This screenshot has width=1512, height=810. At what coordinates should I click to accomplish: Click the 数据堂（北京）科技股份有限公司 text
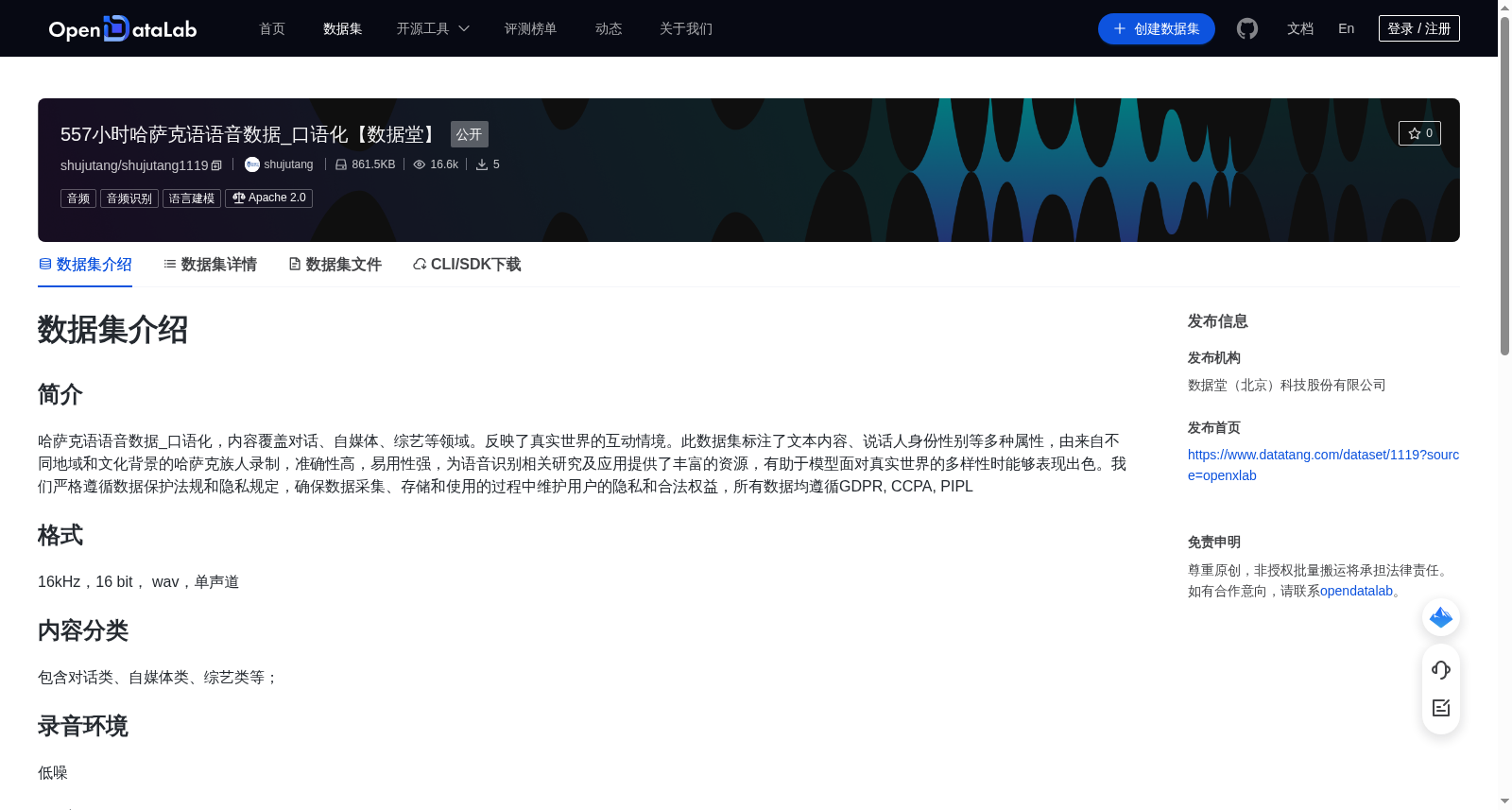[x=1286, y=385]
